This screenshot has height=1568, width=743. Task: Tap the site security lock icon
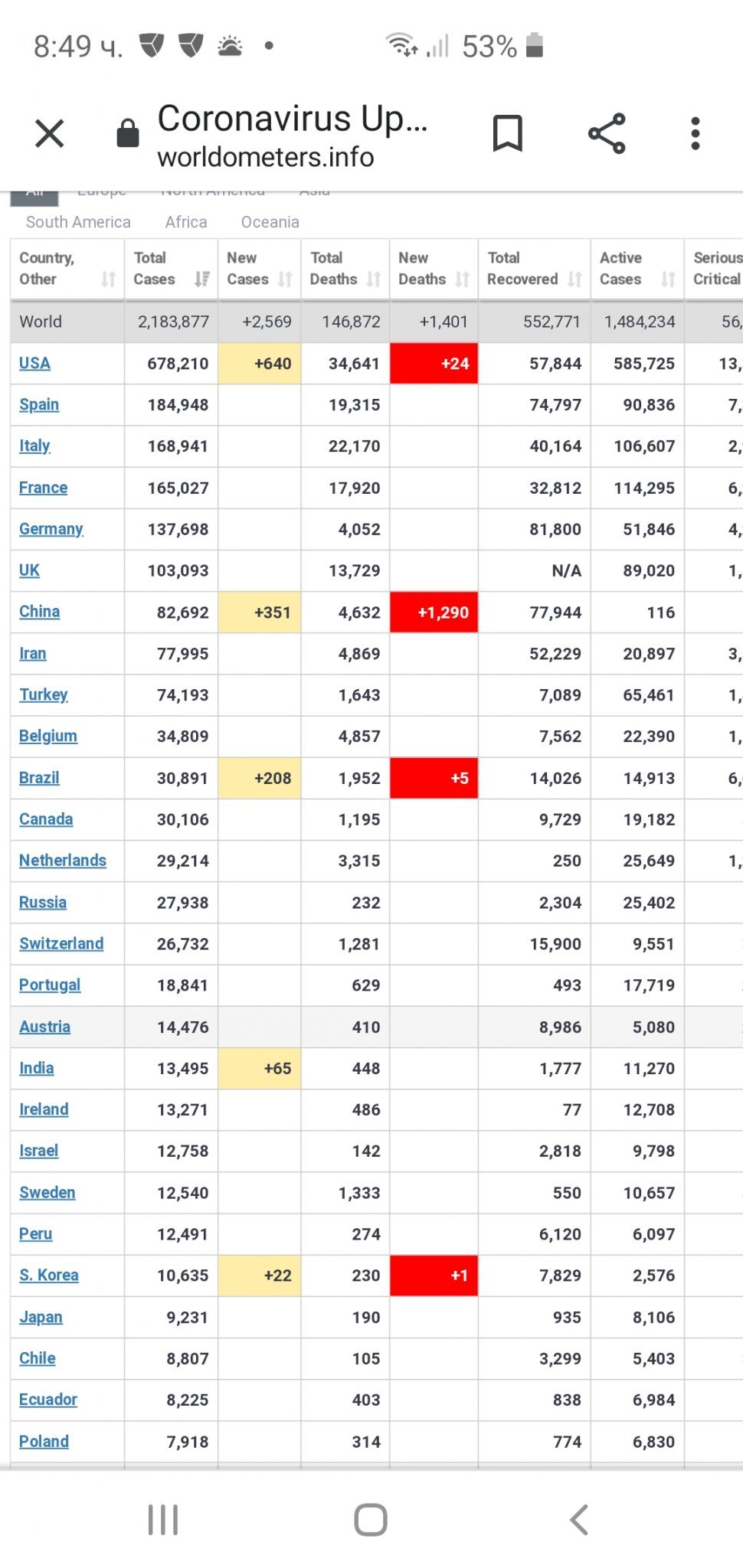click(127, 133)
